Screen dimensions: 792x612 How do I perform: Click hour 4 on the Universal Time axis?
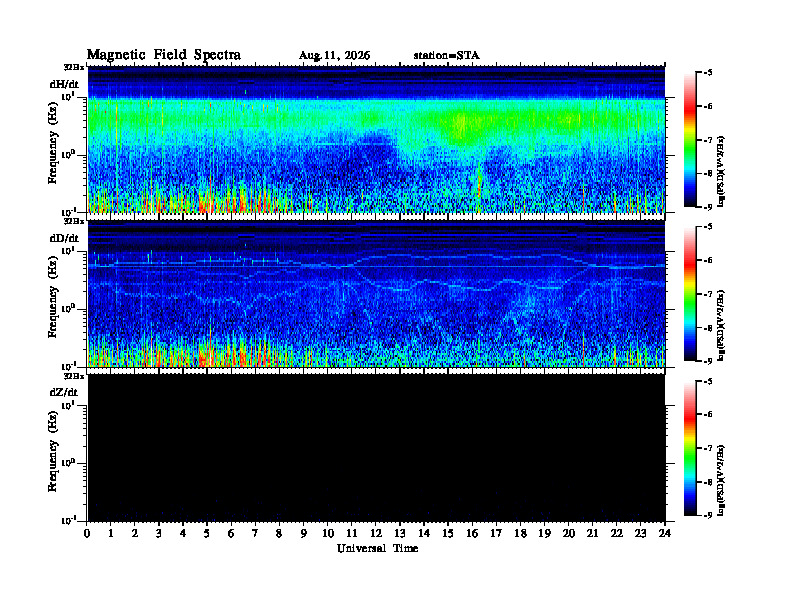point(183,534)
